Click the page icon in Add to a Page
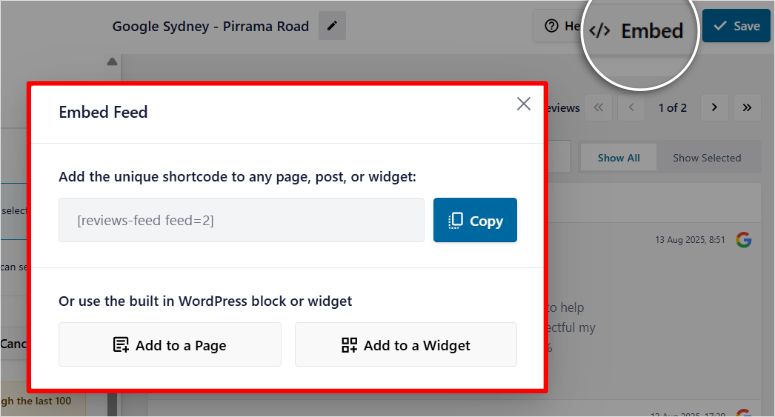This screenshot has width=775, height=417. 121,345
